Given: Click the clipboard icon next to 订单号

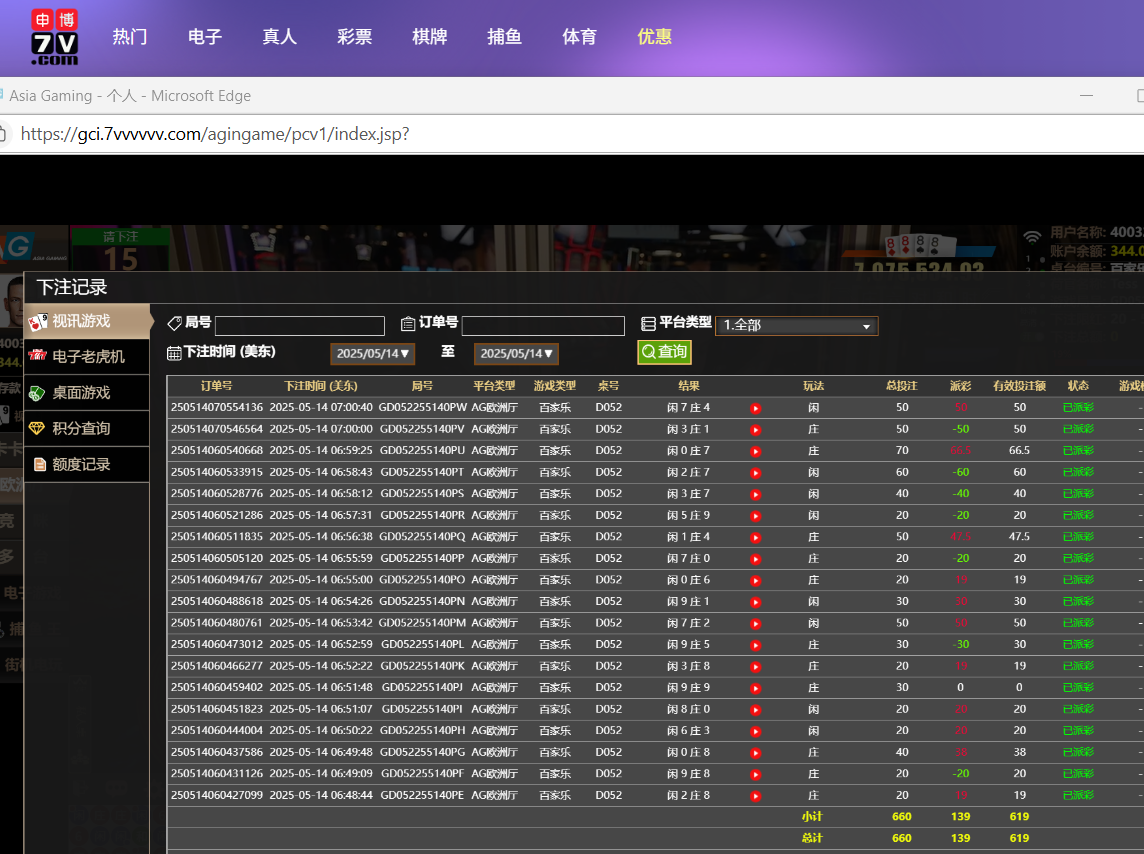Looking at the screenshot, I should (408, 323).
